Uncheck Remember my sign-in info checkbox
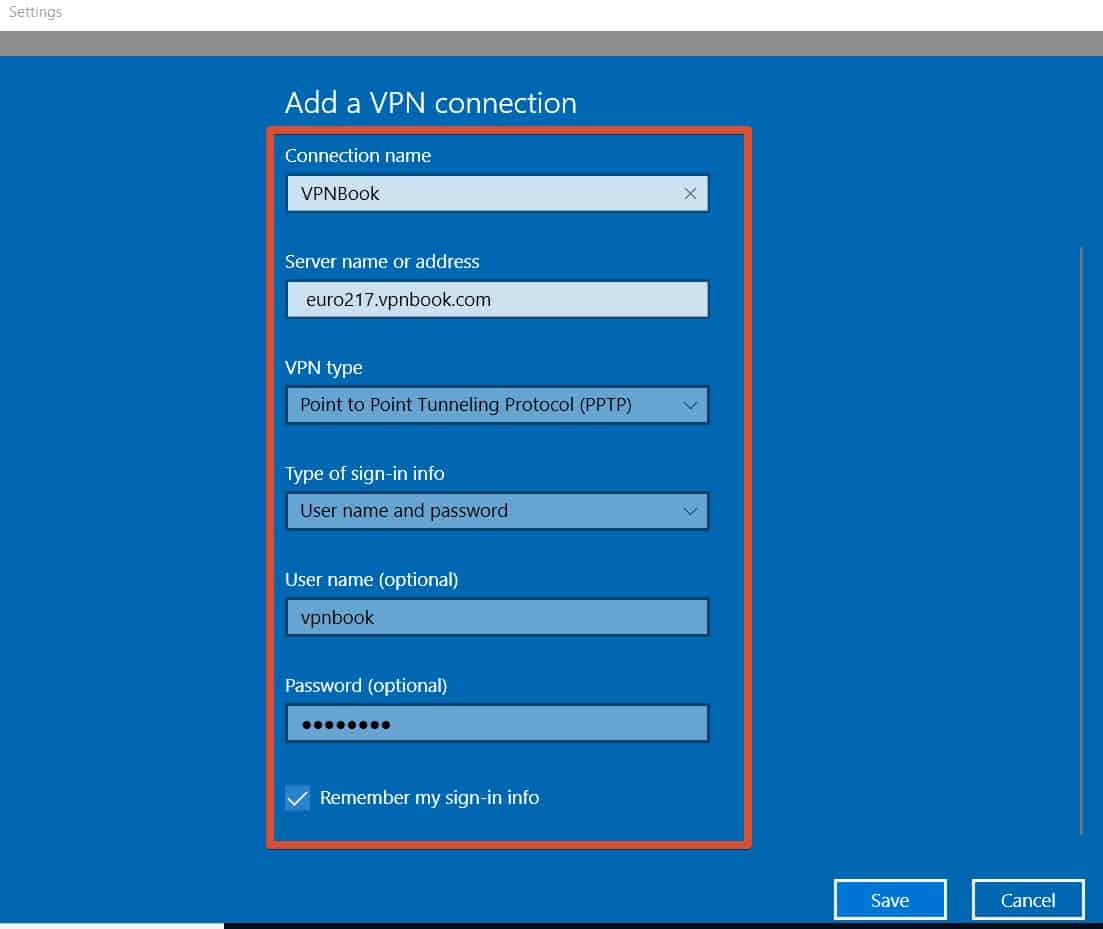This screenshot has width=1103, height=929. pyautogui.click(x=298, y=798)
